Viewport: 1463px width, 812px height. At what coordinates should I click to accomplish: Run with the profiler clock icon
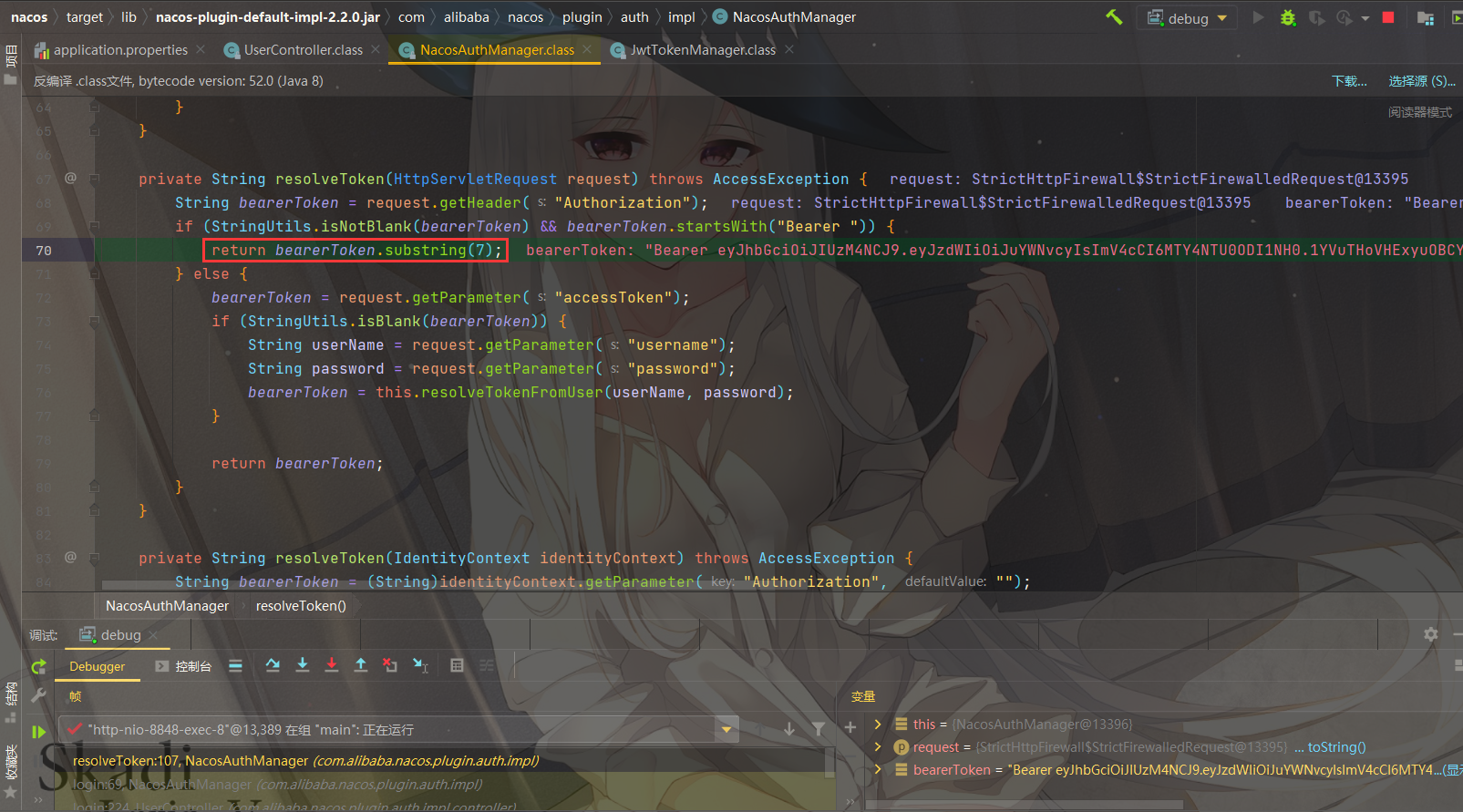[x=1345, y=17]
